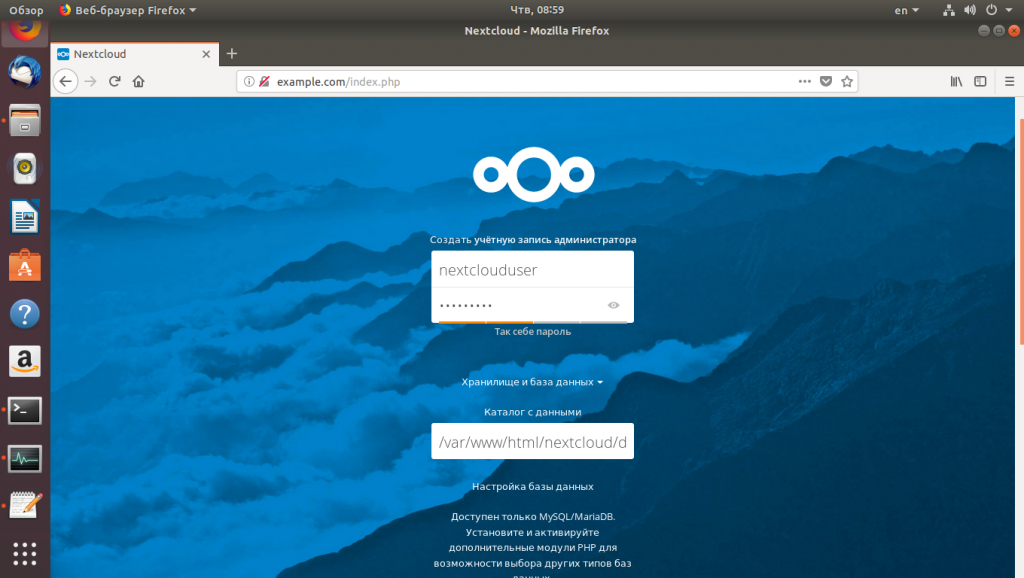Collapse the Хранилище и база данных section

pyautogui.click(x=532, y=382)
